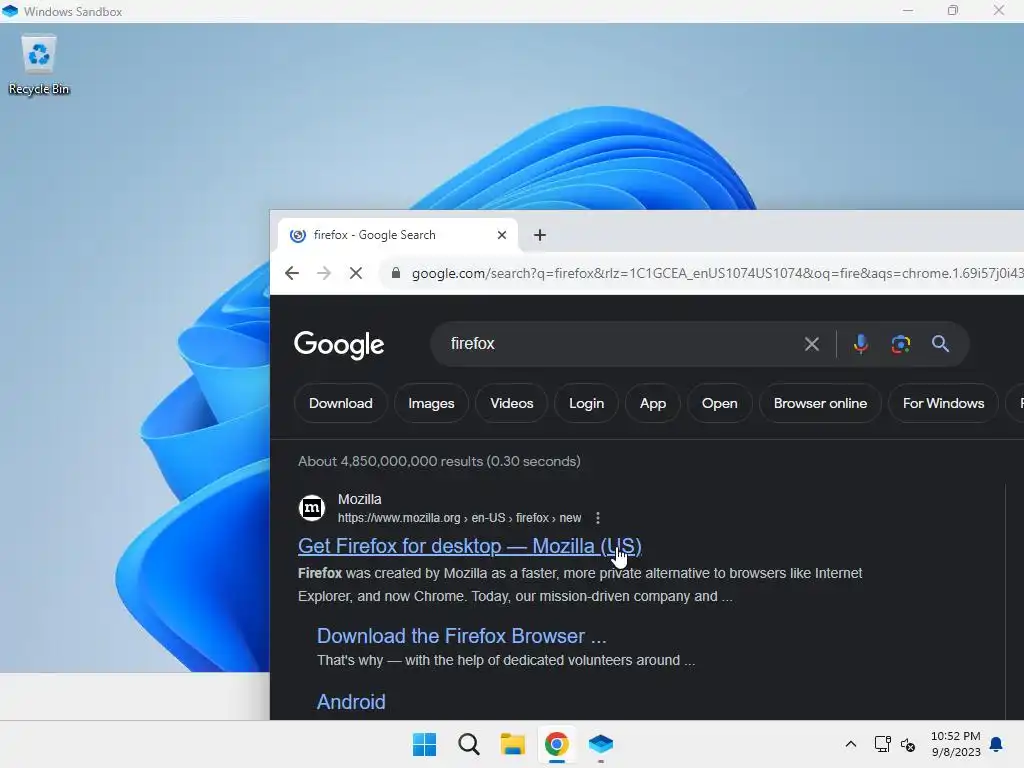Start voice search with the microphone icon
Image resolution: width=1024 pixels, height=768 pixels.
click(x=861, y=344)
